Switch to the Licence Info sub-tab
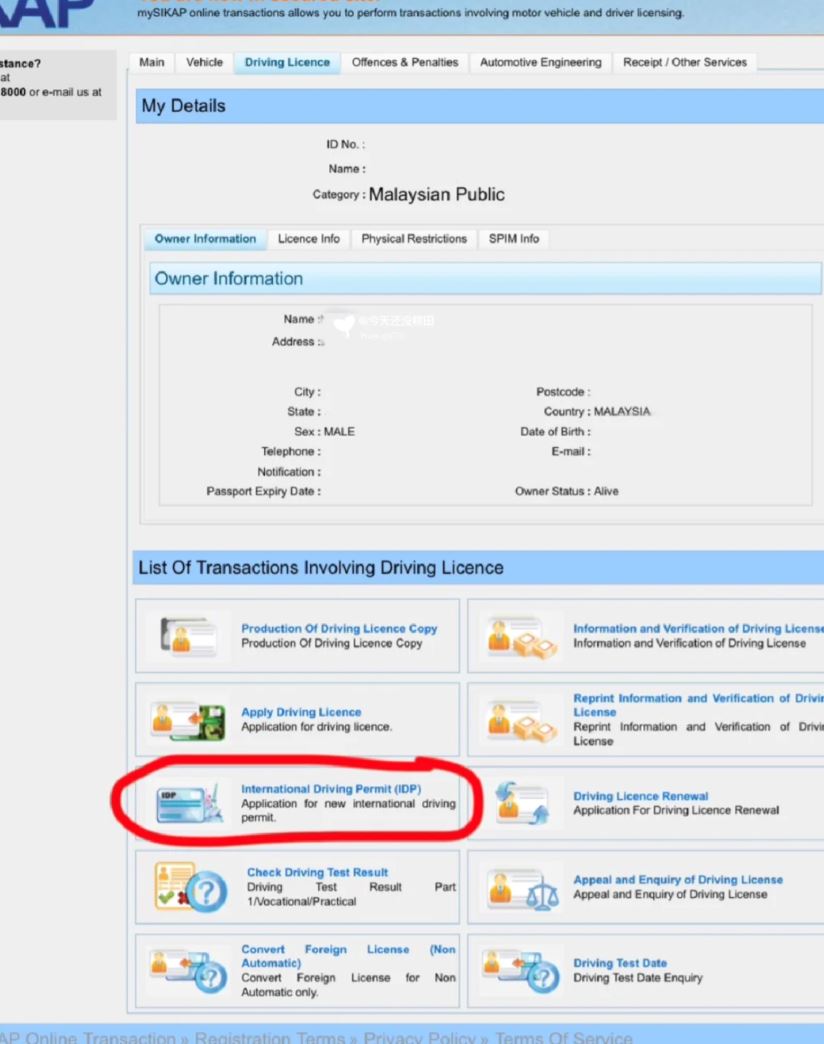824x1044 pixels. pos(308,239)
